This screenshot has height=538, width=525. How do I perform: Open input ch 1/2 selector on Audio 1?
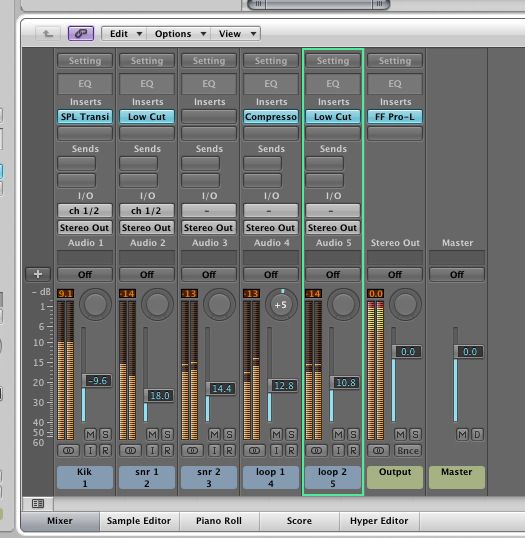pyautogui.click(x=85, y=210)
